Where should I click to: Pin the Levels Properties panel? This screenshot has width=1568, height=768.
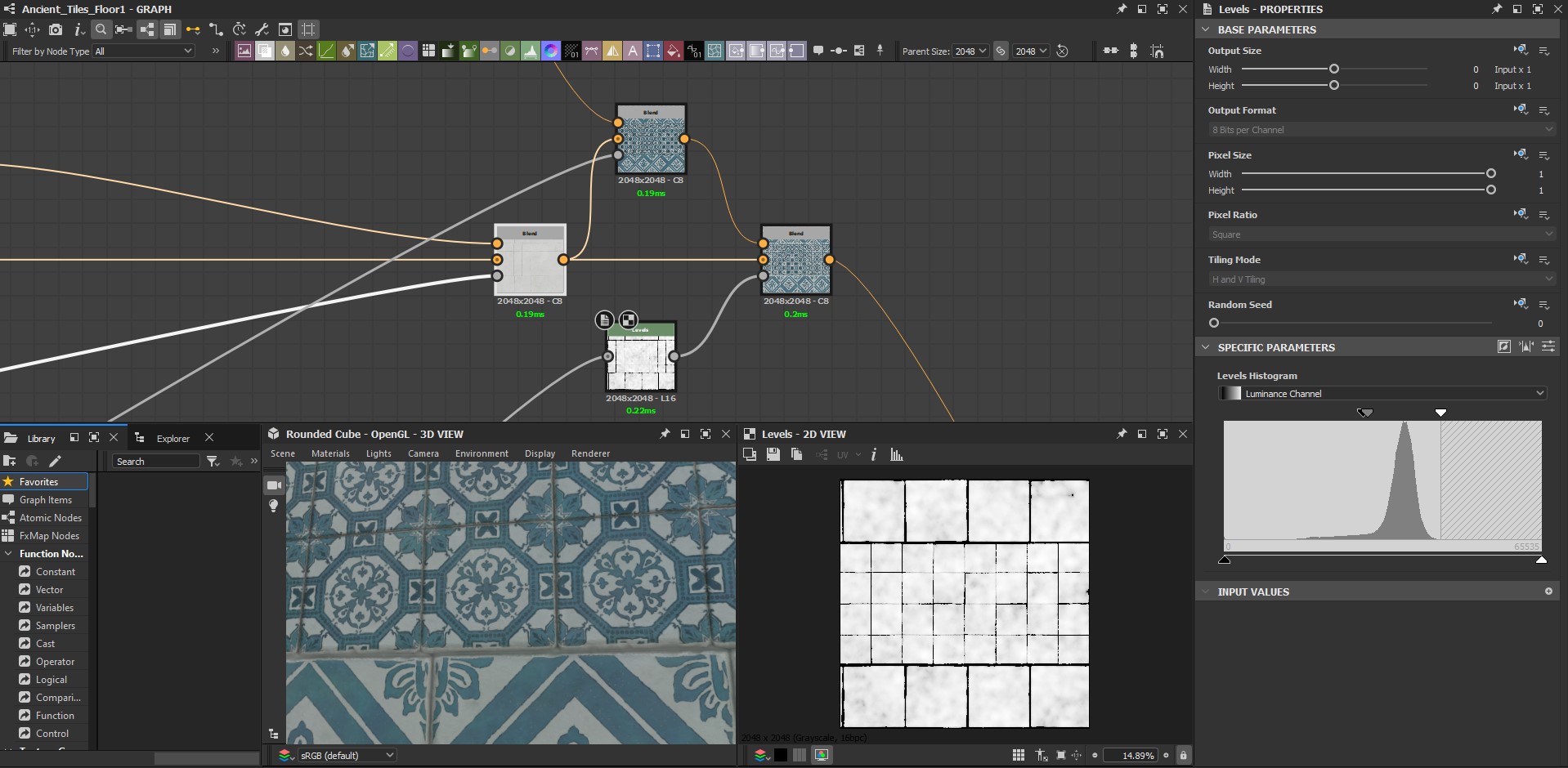pyautogui.click(x=1496, y=9)
